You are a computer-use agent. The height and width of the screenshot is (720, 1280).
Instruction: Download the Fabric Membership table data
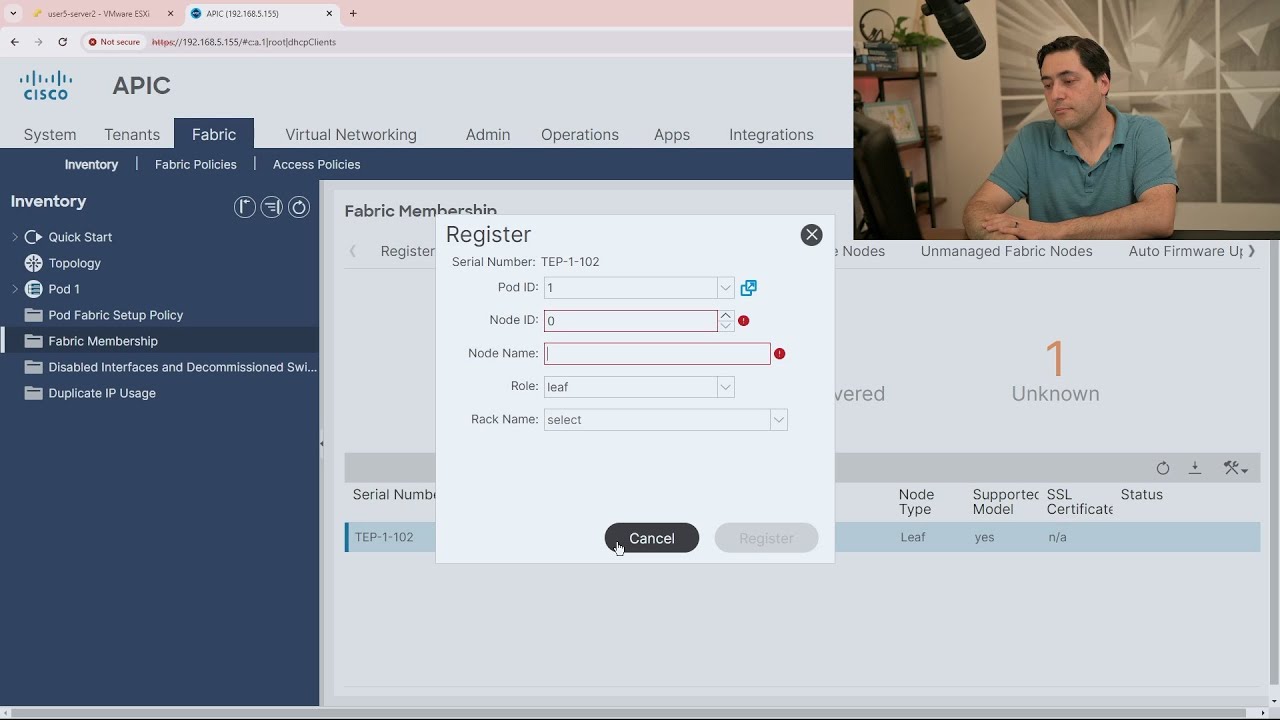[1194, 468]
